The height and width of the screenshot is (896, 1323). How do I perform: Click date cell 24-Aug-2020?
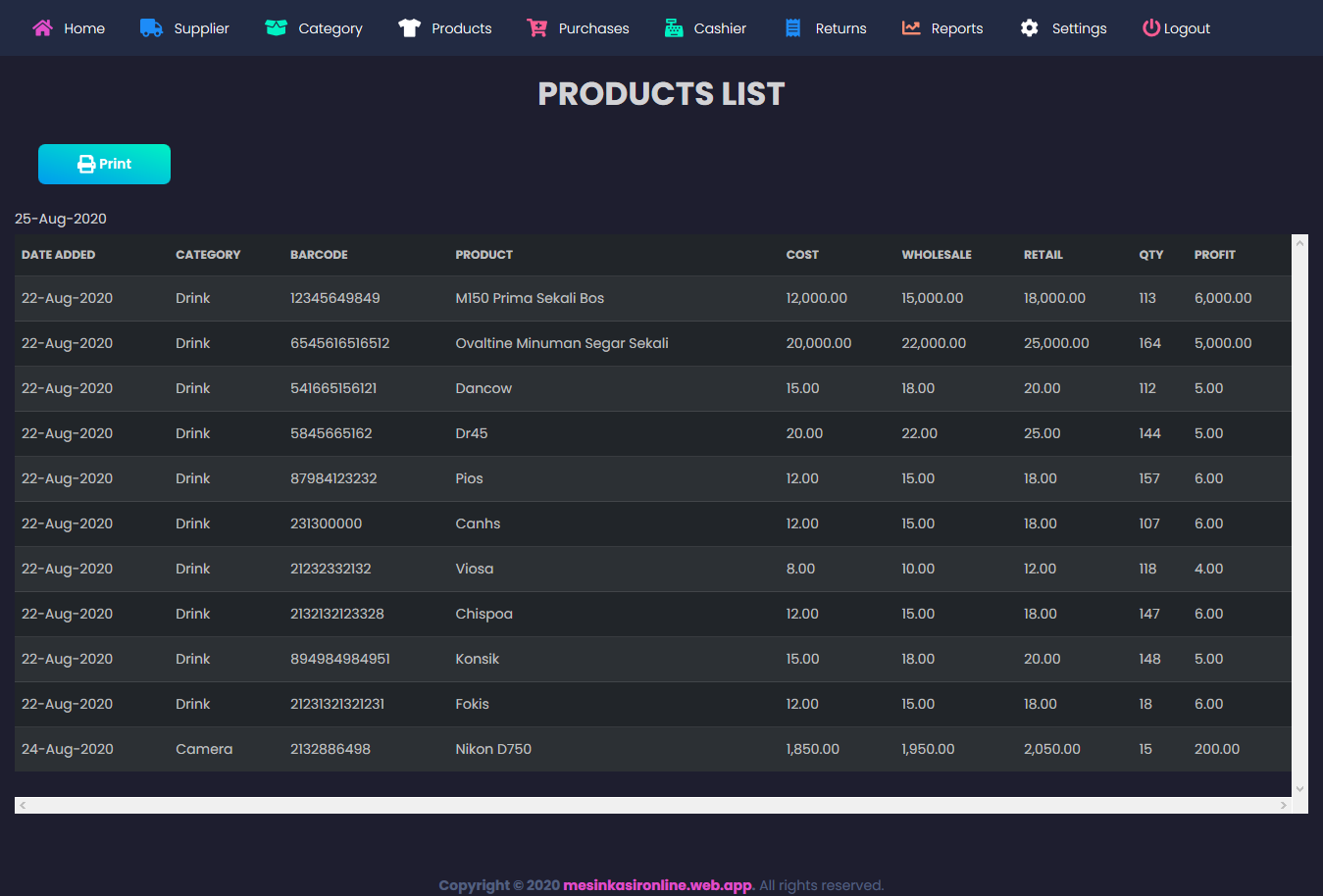point(68,749)
